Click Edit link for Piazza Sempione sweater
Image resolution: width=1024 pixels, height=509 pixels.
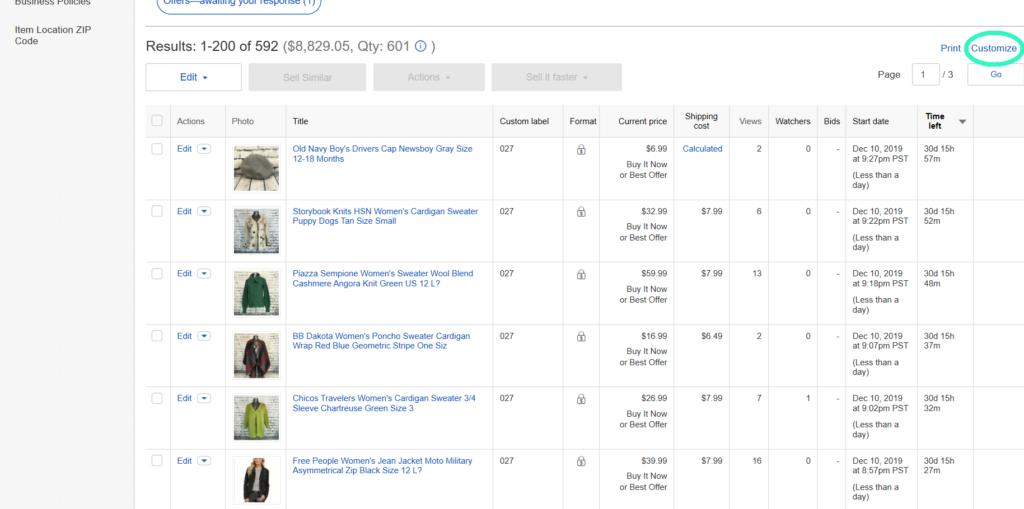click(184, 274)
